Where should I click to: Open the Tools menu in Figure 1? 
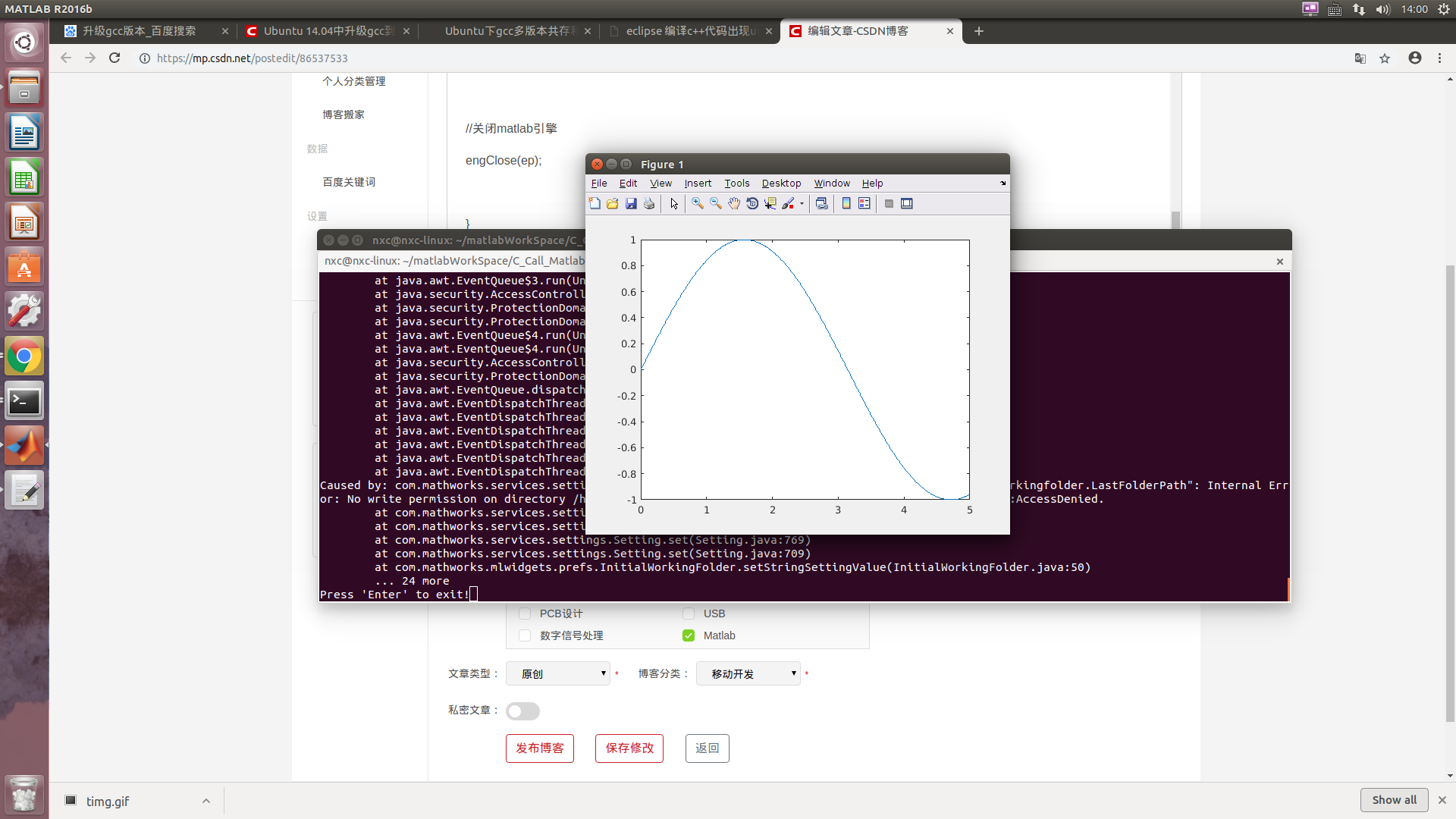[x=736, y=184]
